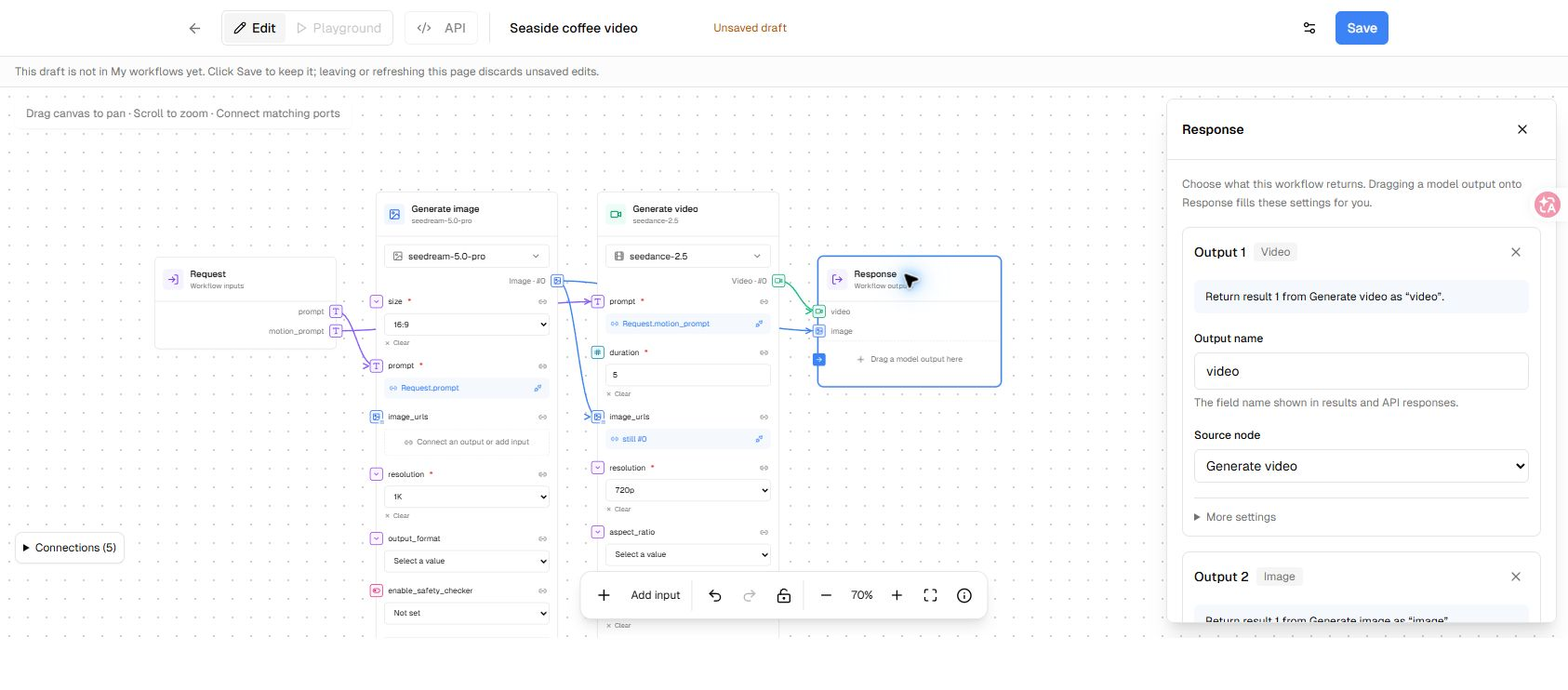Image resolution: width=1568 pixels, height=690 pixels.
Task: Open the Source node dropdown
Action: [1362, 466]
